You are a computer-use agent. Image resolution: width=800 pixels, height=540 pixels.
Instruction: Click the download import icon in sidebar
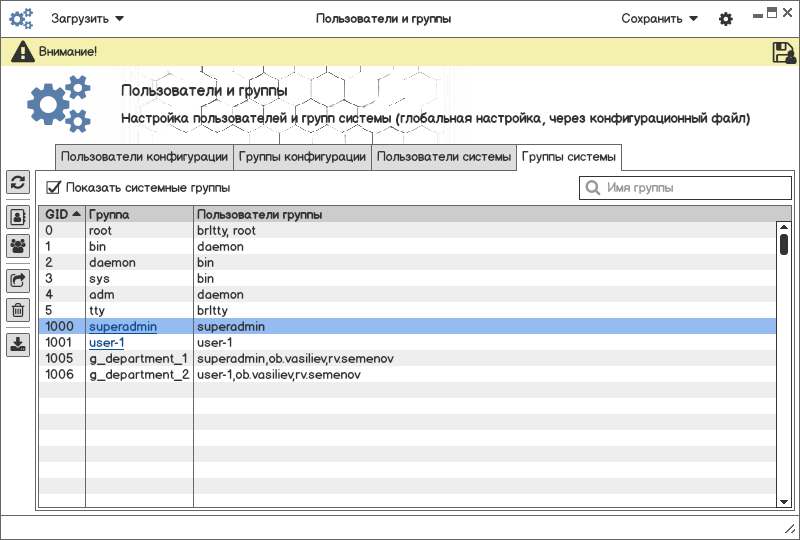click(x=18, y=345)
